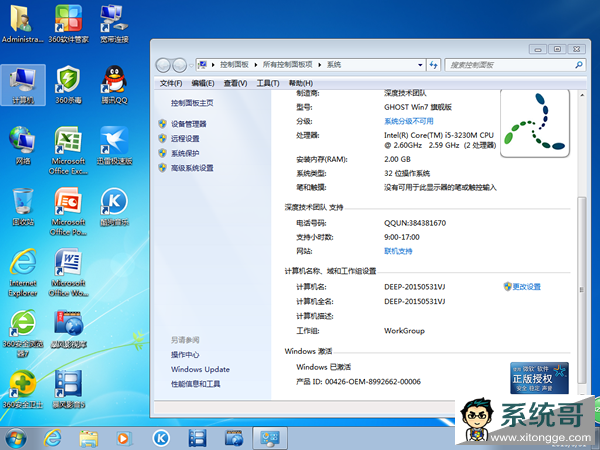
Task: Click the vertical scrollbar thumb
Action: 582,290
